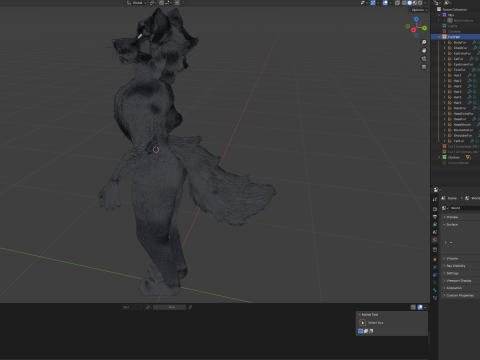This screenshot has height=360, width=480.
Task: Open the last blue constraints properties tab
Action: coord(435,298)
